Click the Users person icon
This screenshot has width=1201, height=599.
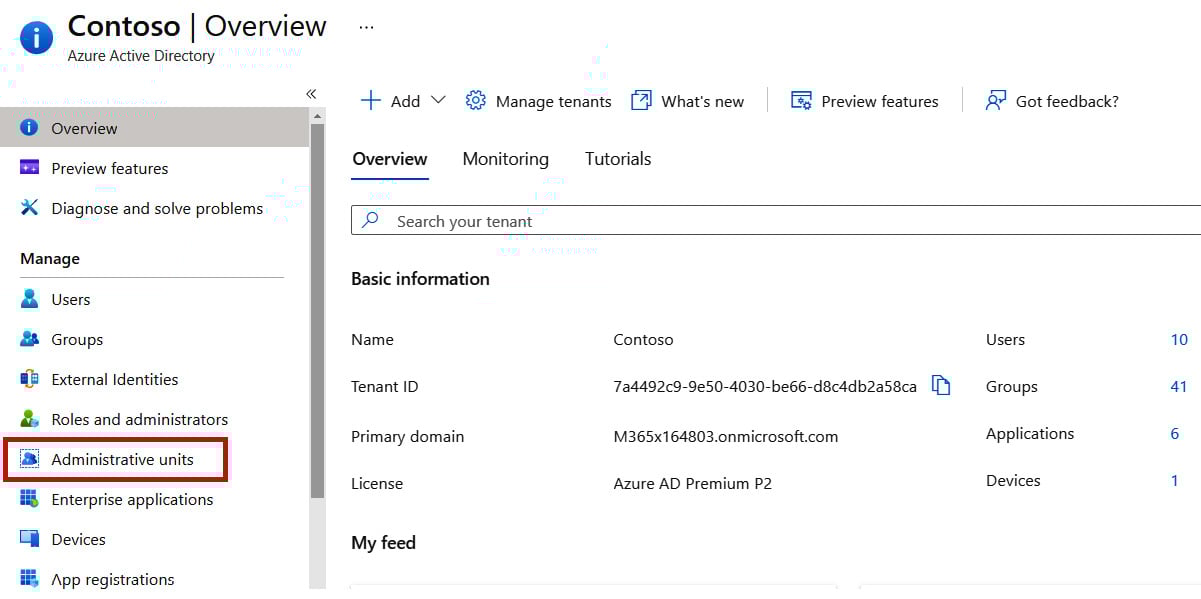click(29, 299)
